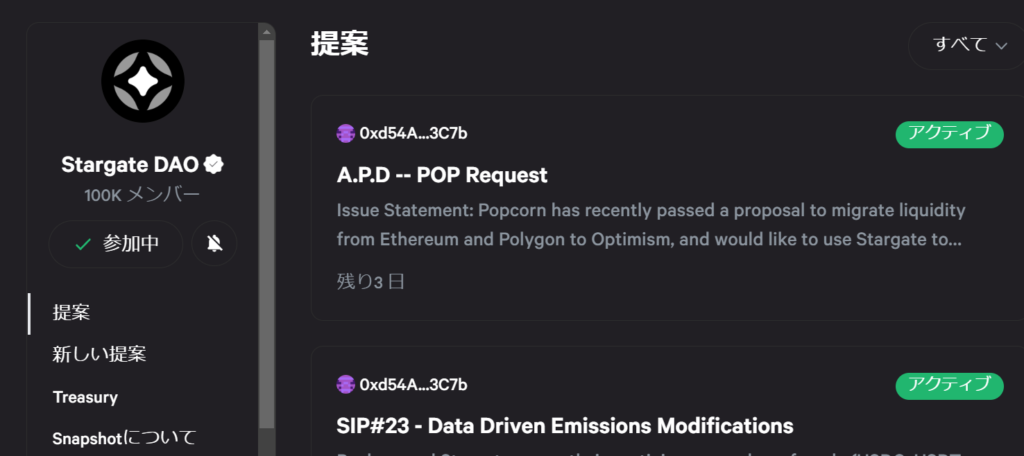Open SIP#23 Data Driven Emissions Modifications proposal
Viewport: 1024px width, 456px height.
tap(565, 426)
